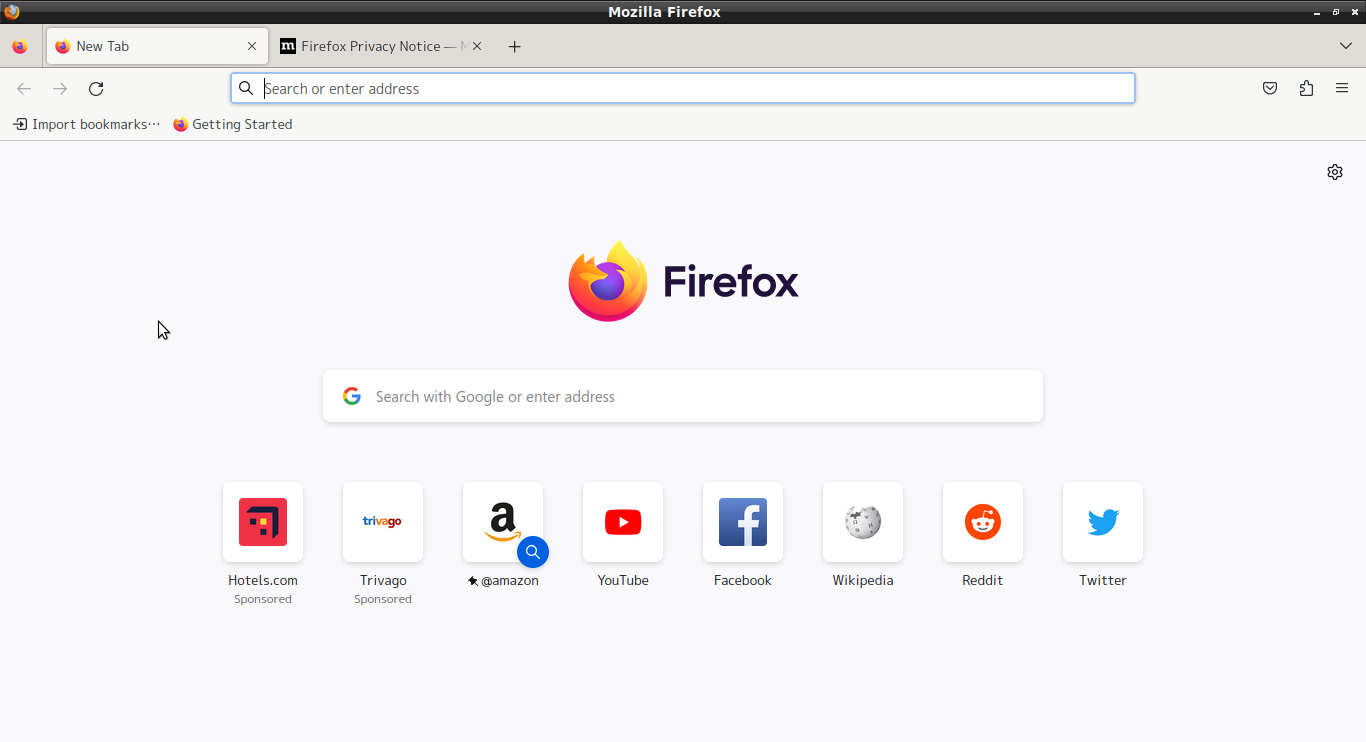Focus the Search or enter address bar
1366x742 pixels.
(683, 88)
